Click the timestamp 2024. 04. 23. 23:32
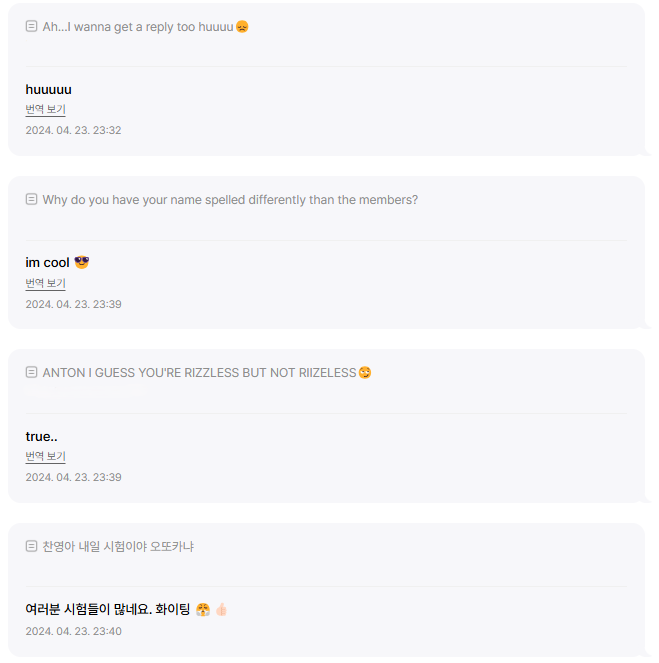659x663 pixels. coord(73,131)
